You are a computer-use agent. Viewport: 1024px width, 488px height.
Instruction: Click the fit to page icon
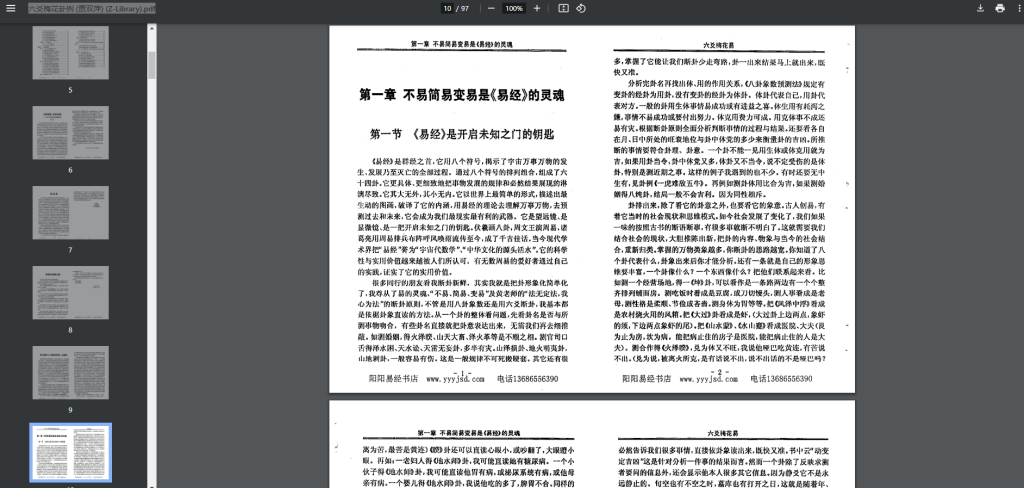(563, 8)
